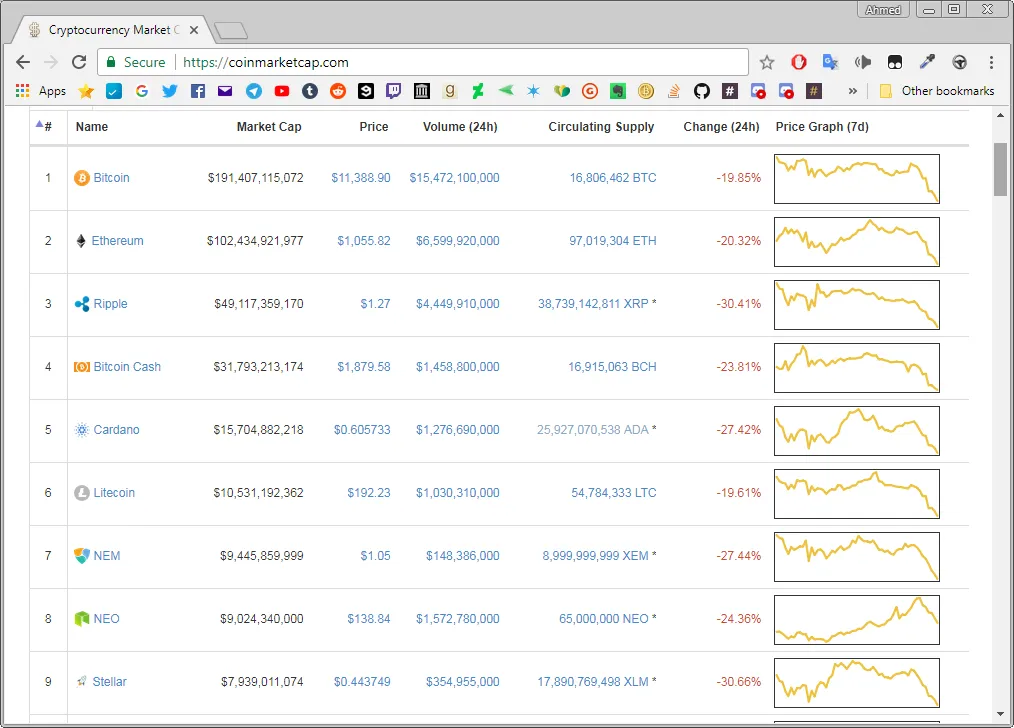Open a new tab

pyautogui.click(x=231, y=30)
